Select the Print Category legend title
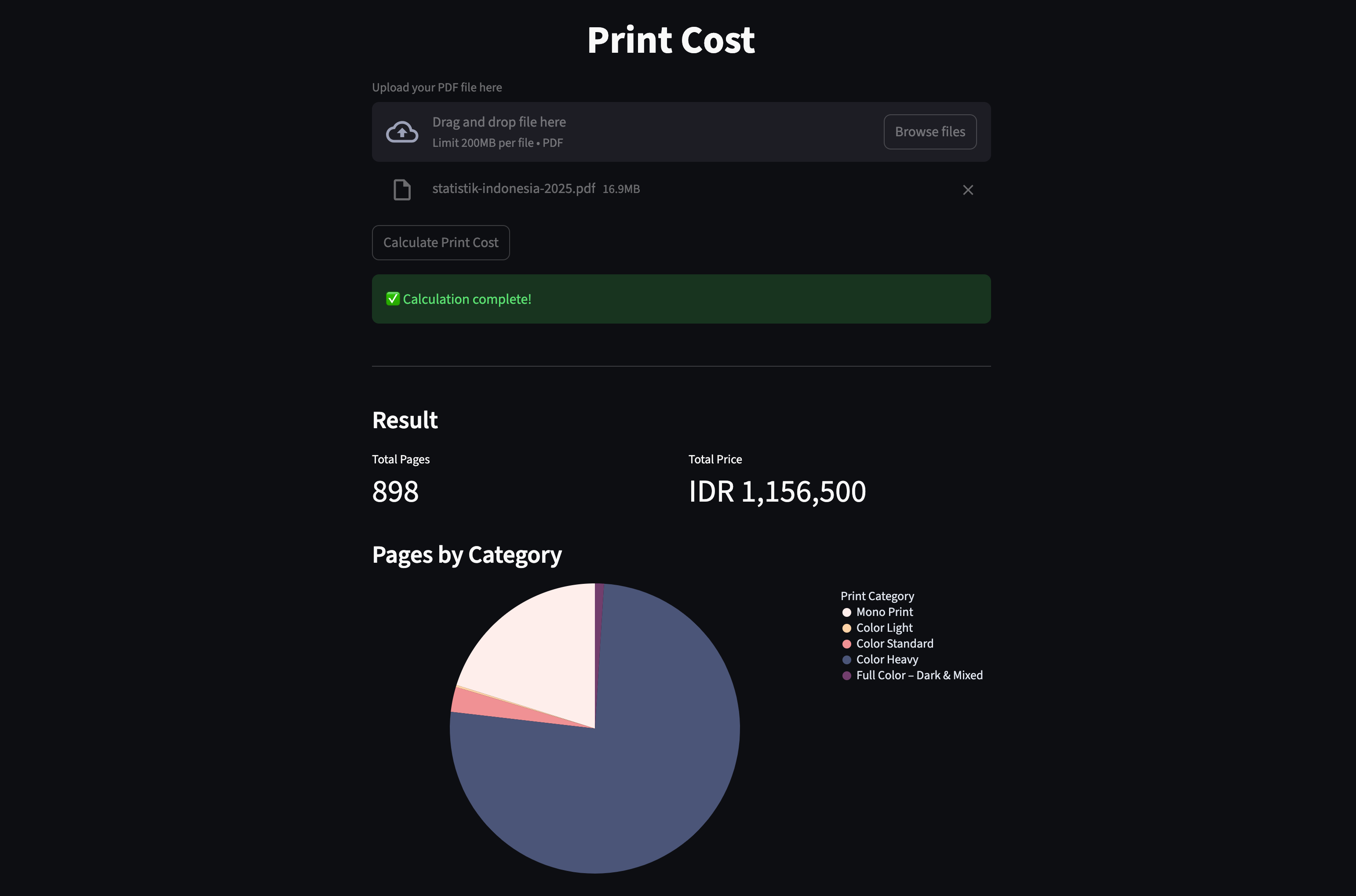 pyautogui.click(x=877, y=595)
